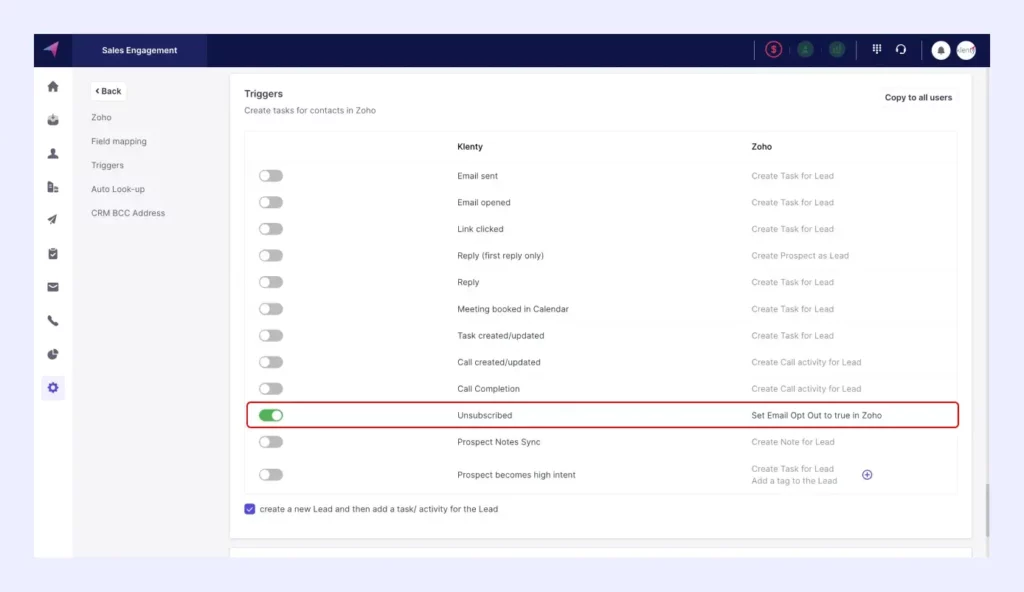
Task: Select the Sales Engagement header tab
Action: coord(139,50)
